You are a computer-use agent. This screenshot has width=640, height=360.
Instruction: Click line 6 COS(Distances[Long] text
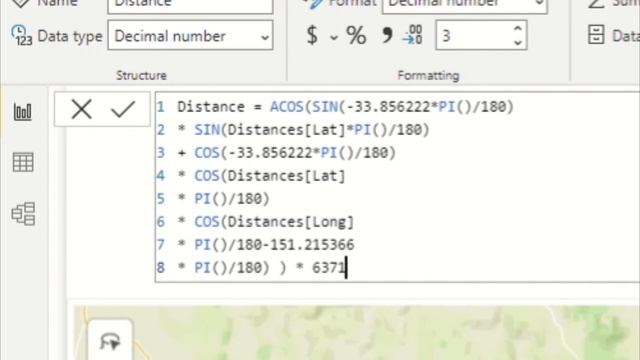(x=274, y=222)
